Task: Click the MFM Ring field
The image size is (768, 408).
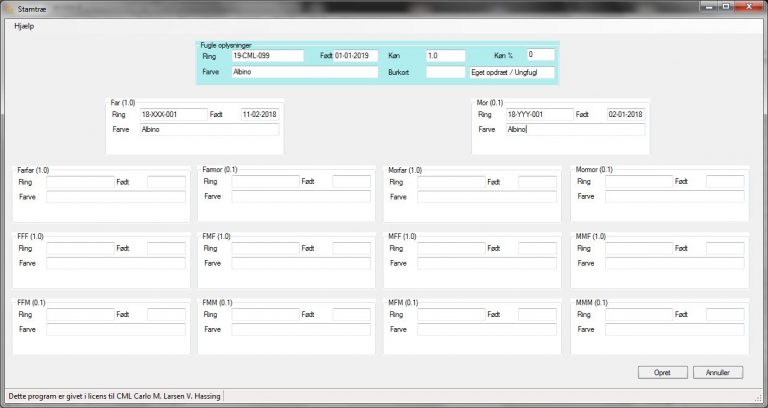Action: (x=452, y=314)
